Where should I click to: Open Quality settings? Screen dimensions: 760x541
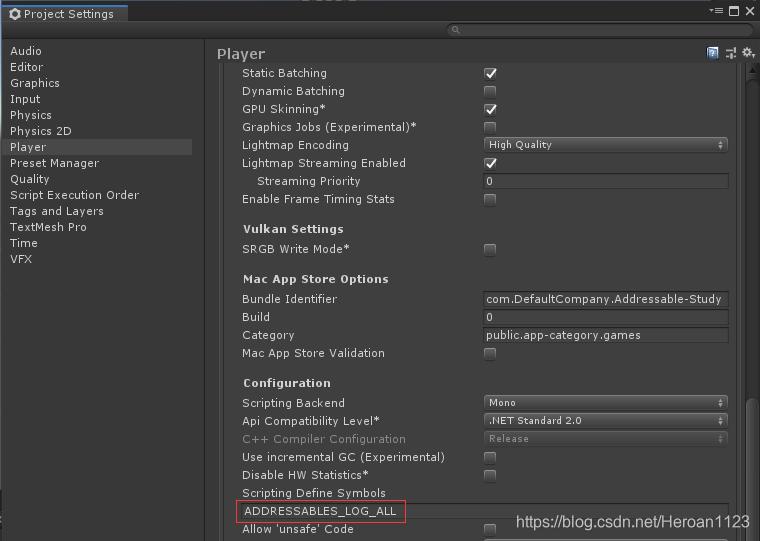(30, 179)
